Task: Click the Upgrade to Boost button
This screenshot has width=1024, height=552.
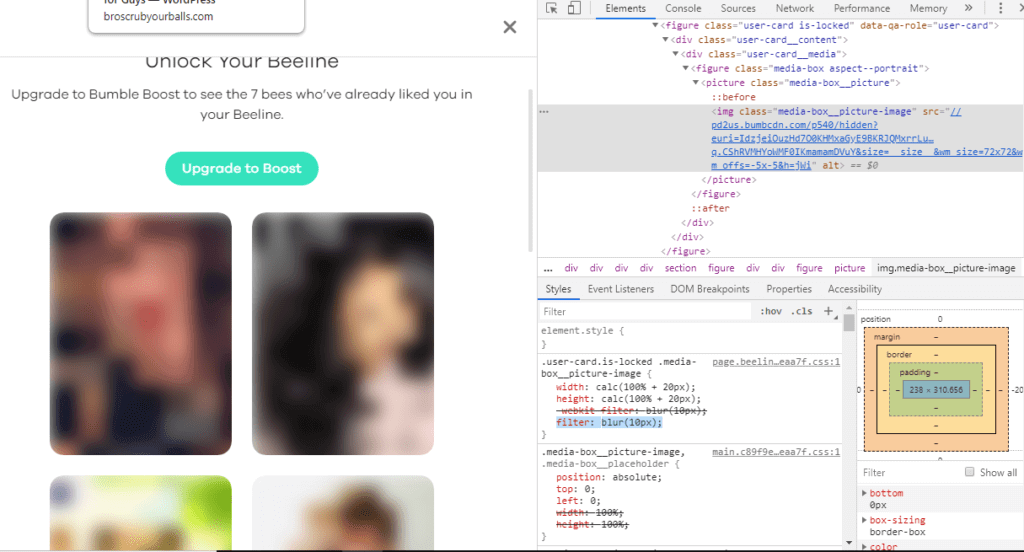Action: tap(241, 169)
